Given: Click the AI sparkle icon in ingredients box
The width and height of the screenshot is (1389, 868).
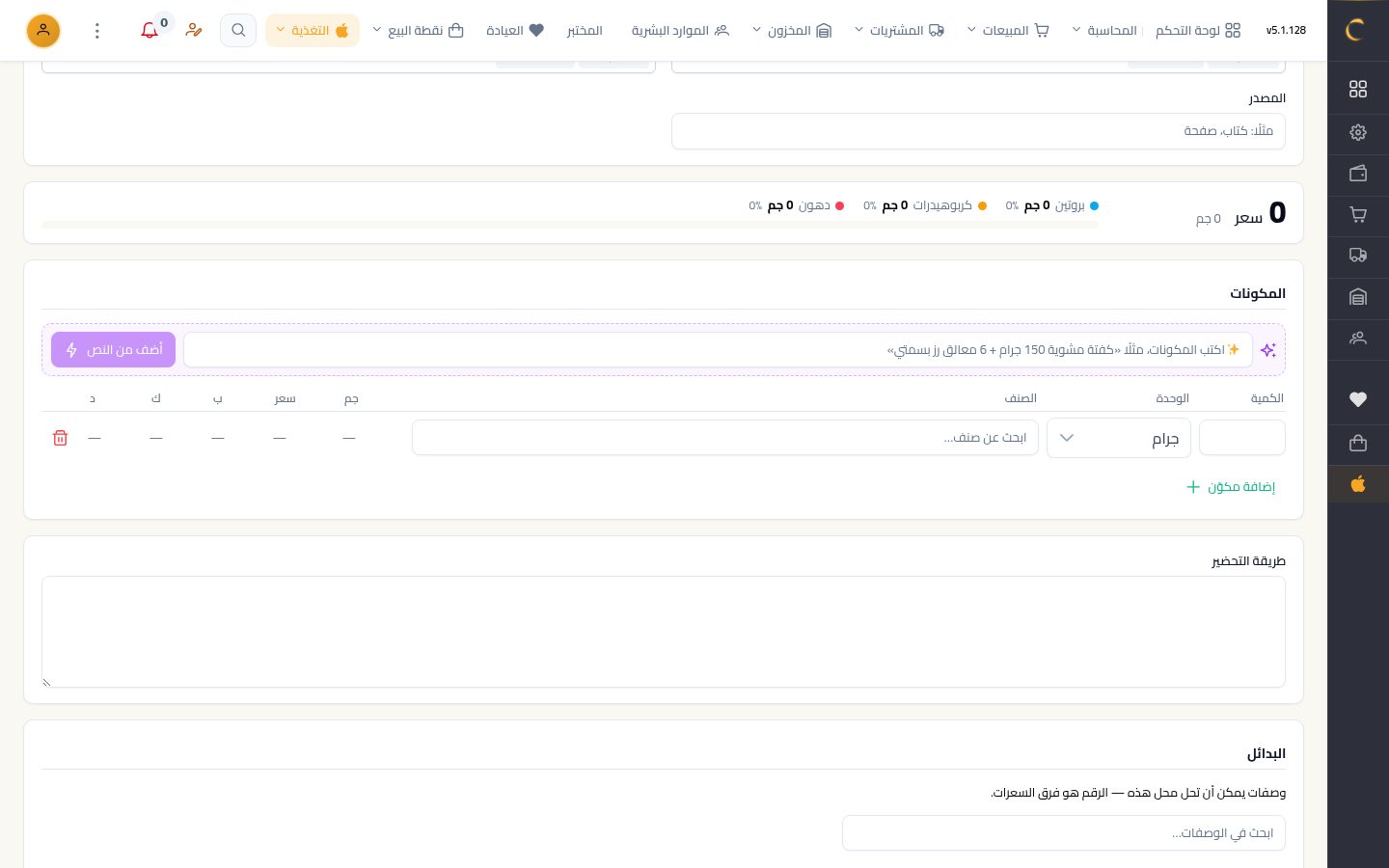Looking at the screenshot, I should [1268, 350].
